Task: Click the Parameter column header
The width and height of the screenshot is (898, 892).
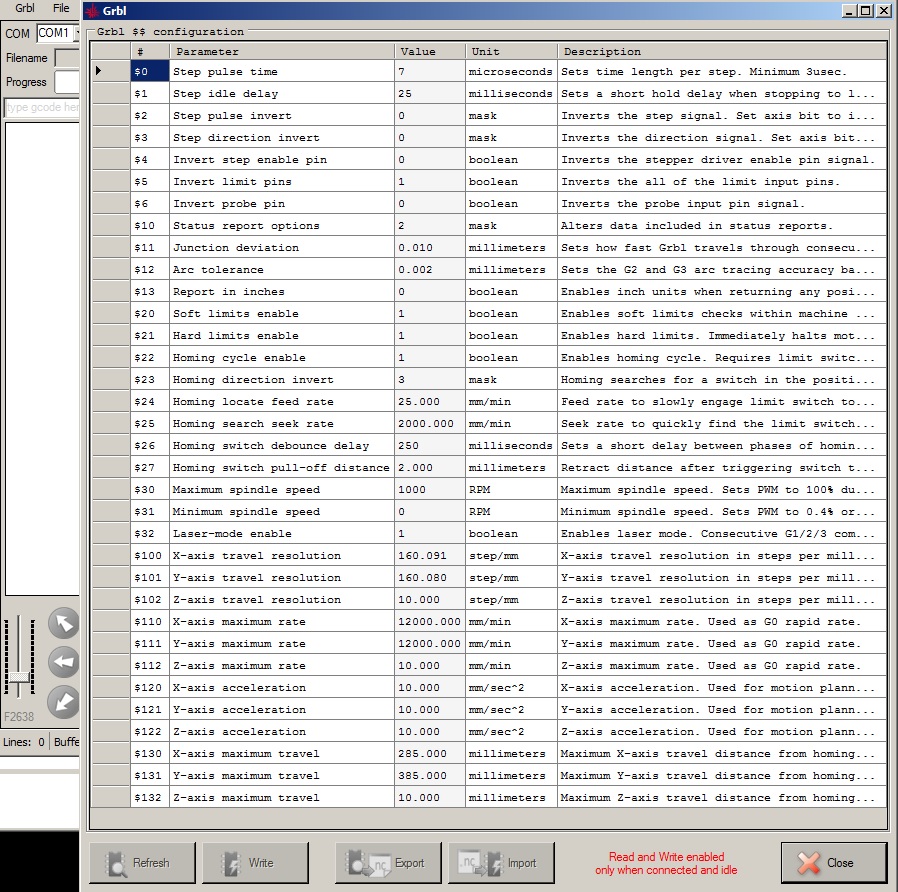Action: (282, 52)
